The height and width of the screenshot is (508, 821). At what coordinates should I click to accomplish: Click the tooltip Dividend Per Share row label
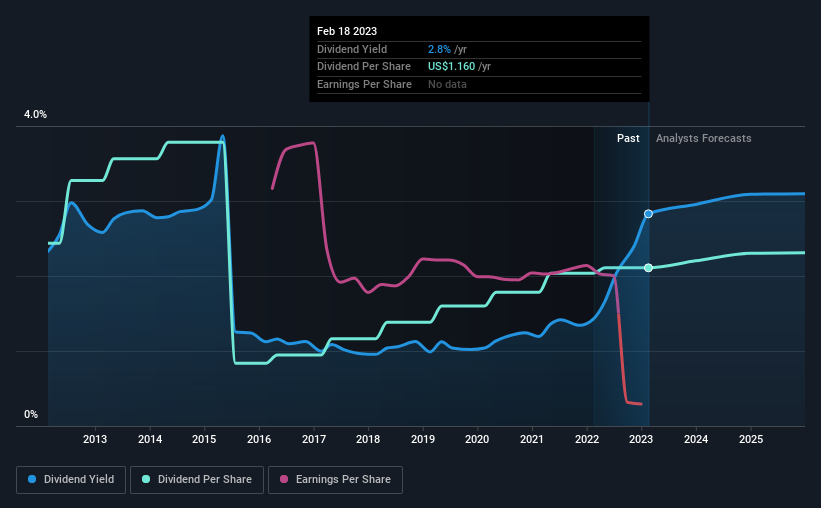pyautogui.click(x=364, y=67)
